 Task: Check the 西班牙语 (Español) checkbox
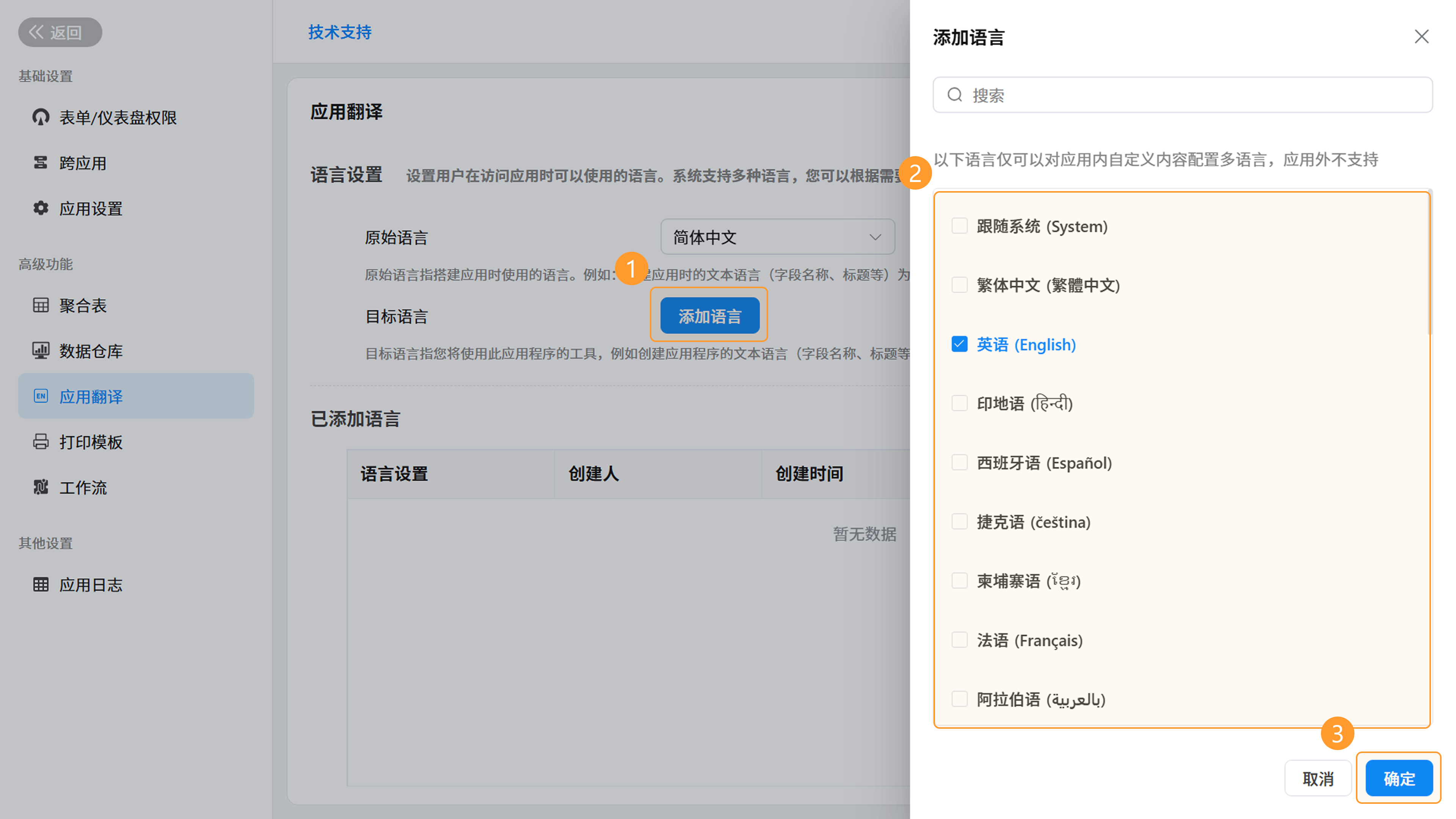pos(959,462)
